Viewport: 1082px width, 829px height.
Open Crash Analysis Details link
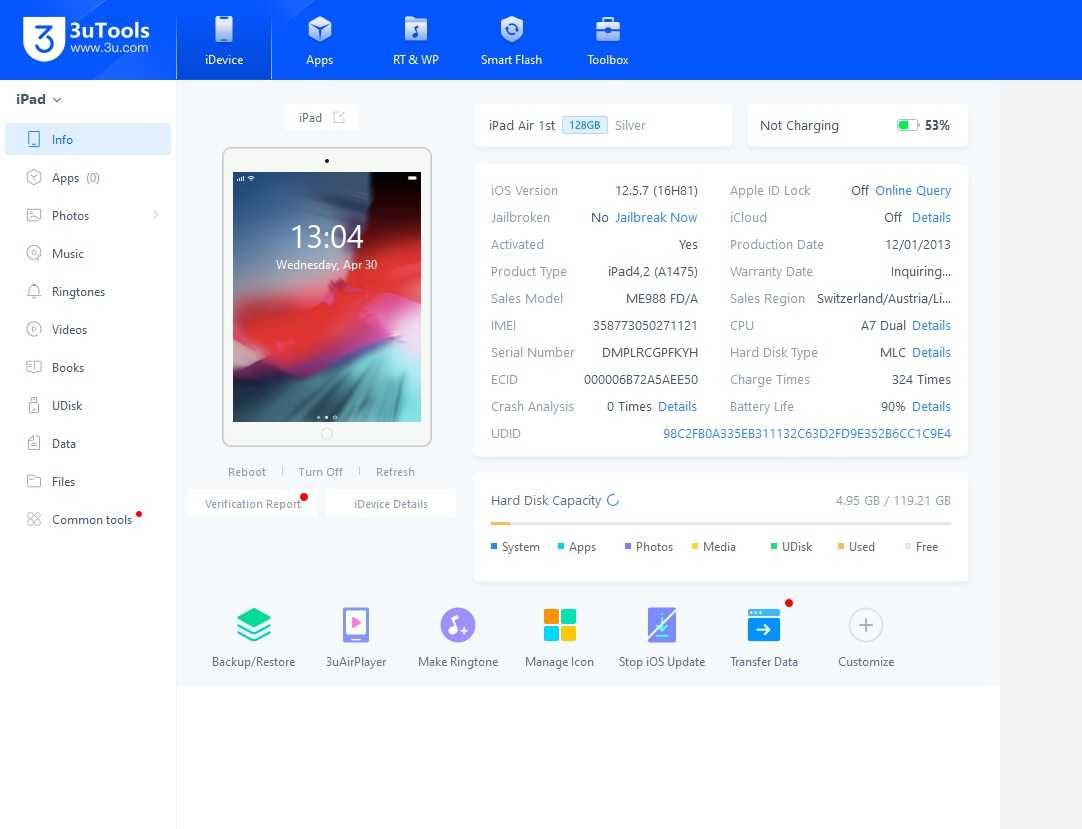pos(677,407)
